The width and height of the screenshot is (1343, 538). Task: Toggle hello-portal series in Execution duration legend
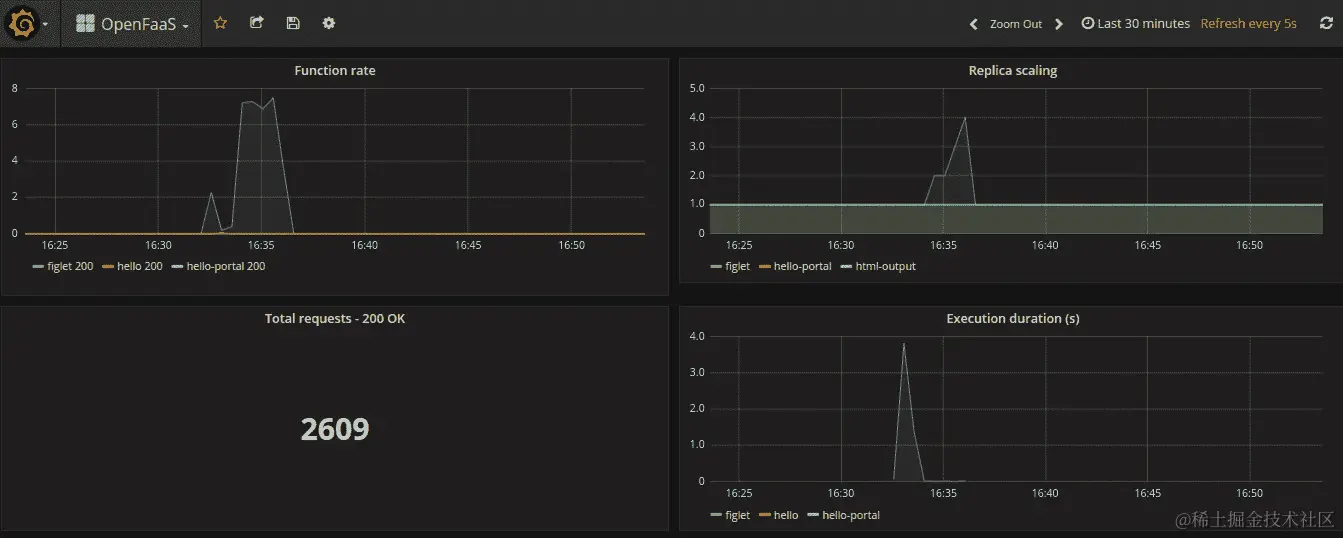point(844,515)
